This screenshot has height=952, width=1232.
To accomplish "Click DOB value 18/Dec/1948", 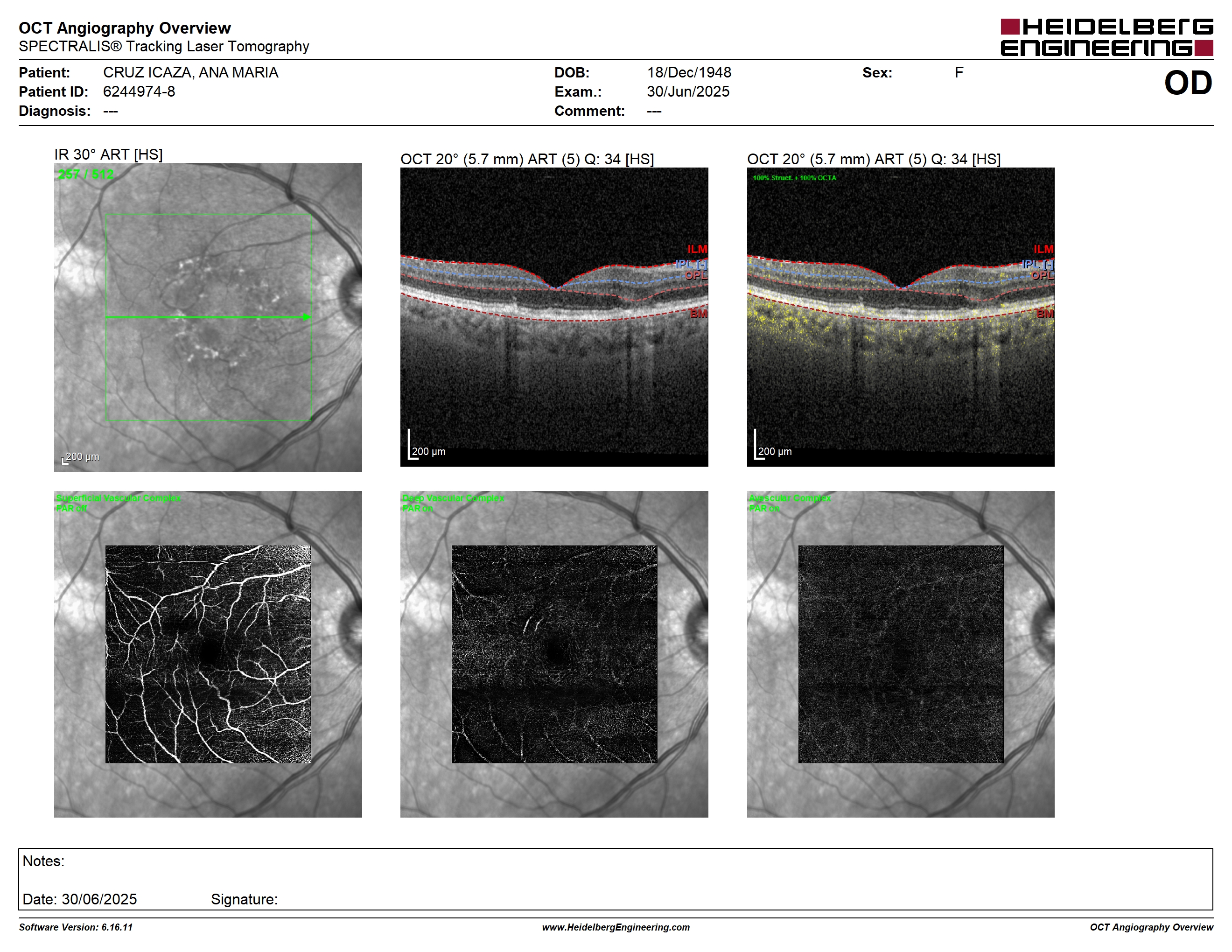I will click(x=689, y=73).
